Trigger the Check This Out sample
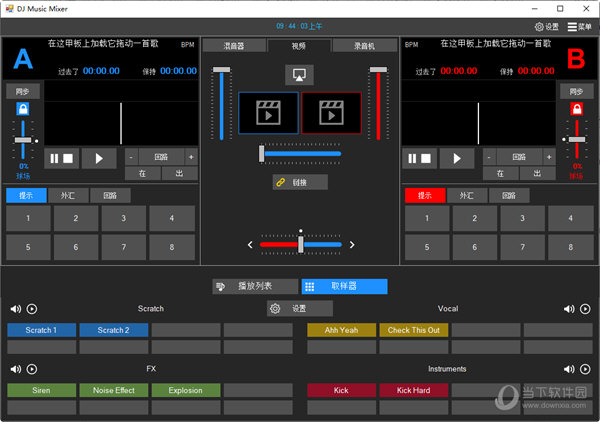 [x=414, y=330]
